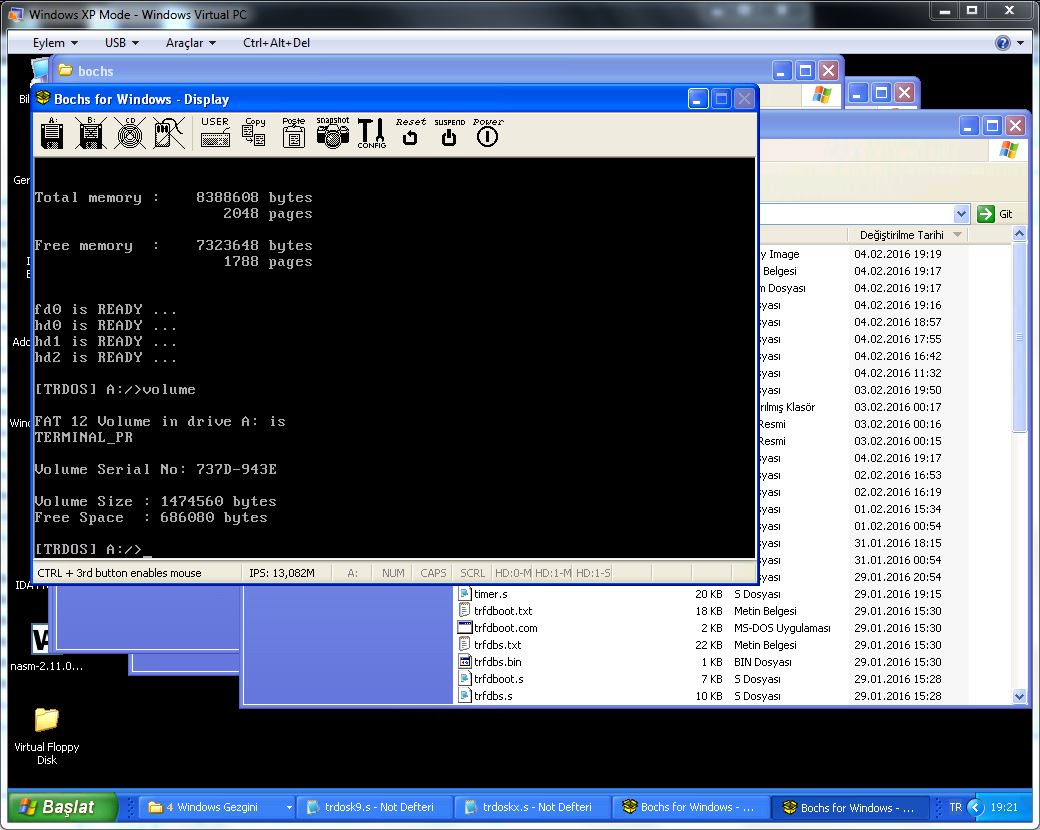Expand Windows Gezgini taskbar group arrow
This screenshot has width=1040, height=830.
coord(289,807)
